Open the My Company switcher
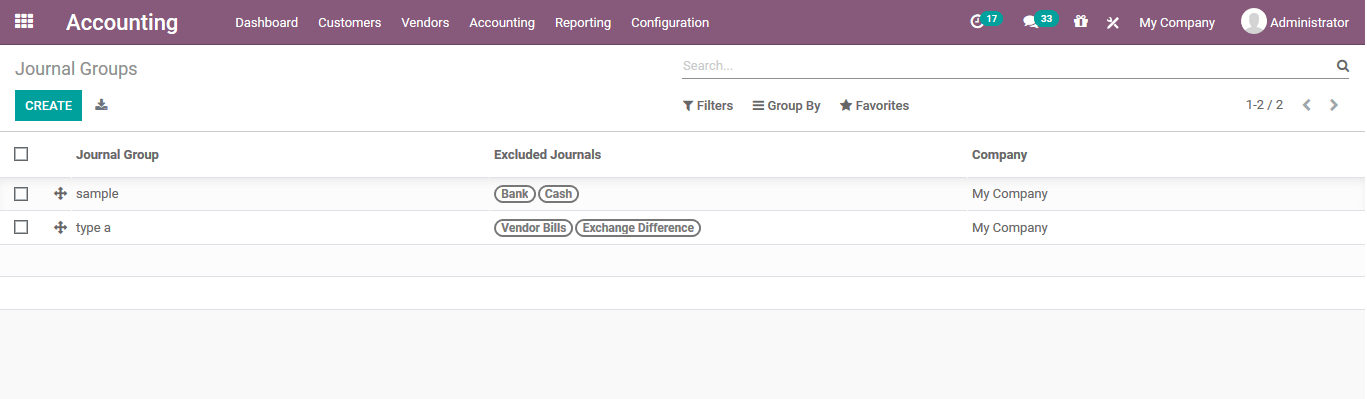The image size is (1367, 399). click(x=1177, y=22)
